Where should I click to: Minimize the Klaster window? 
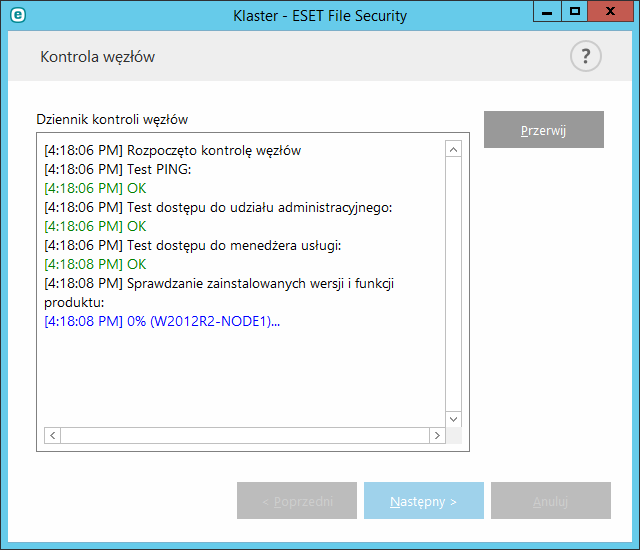click(547, 11)
